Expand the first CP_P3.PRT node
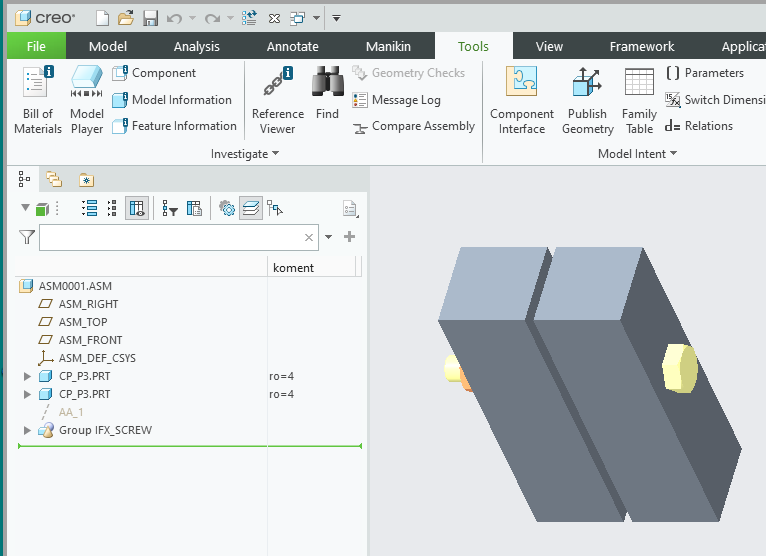The width and height of the screenshot is (766, 556). [27, 376]
